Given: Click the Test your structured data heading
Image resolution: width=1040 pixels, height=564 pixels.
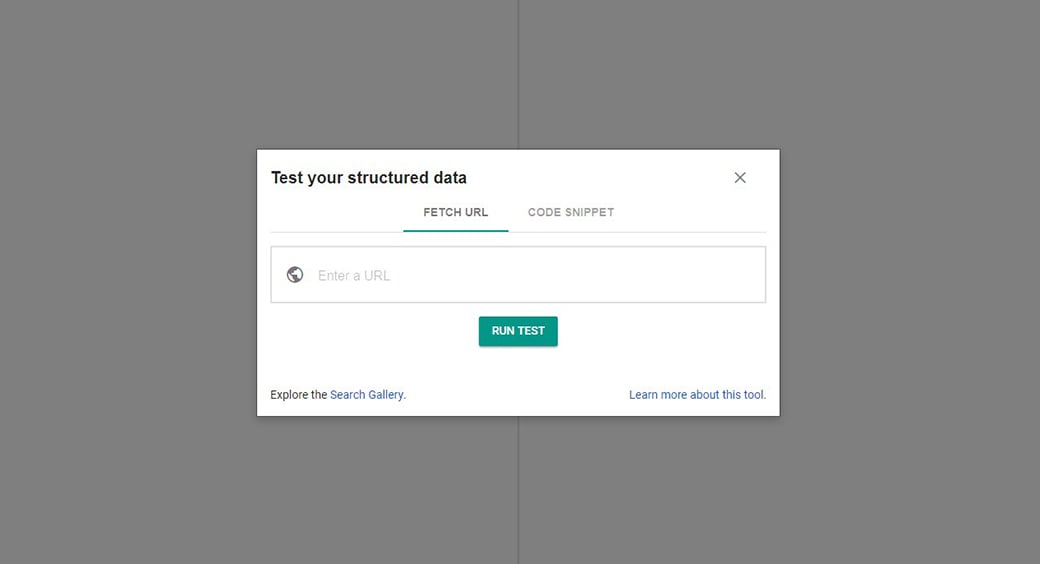Looking at the screenshot, I should 369,178.
